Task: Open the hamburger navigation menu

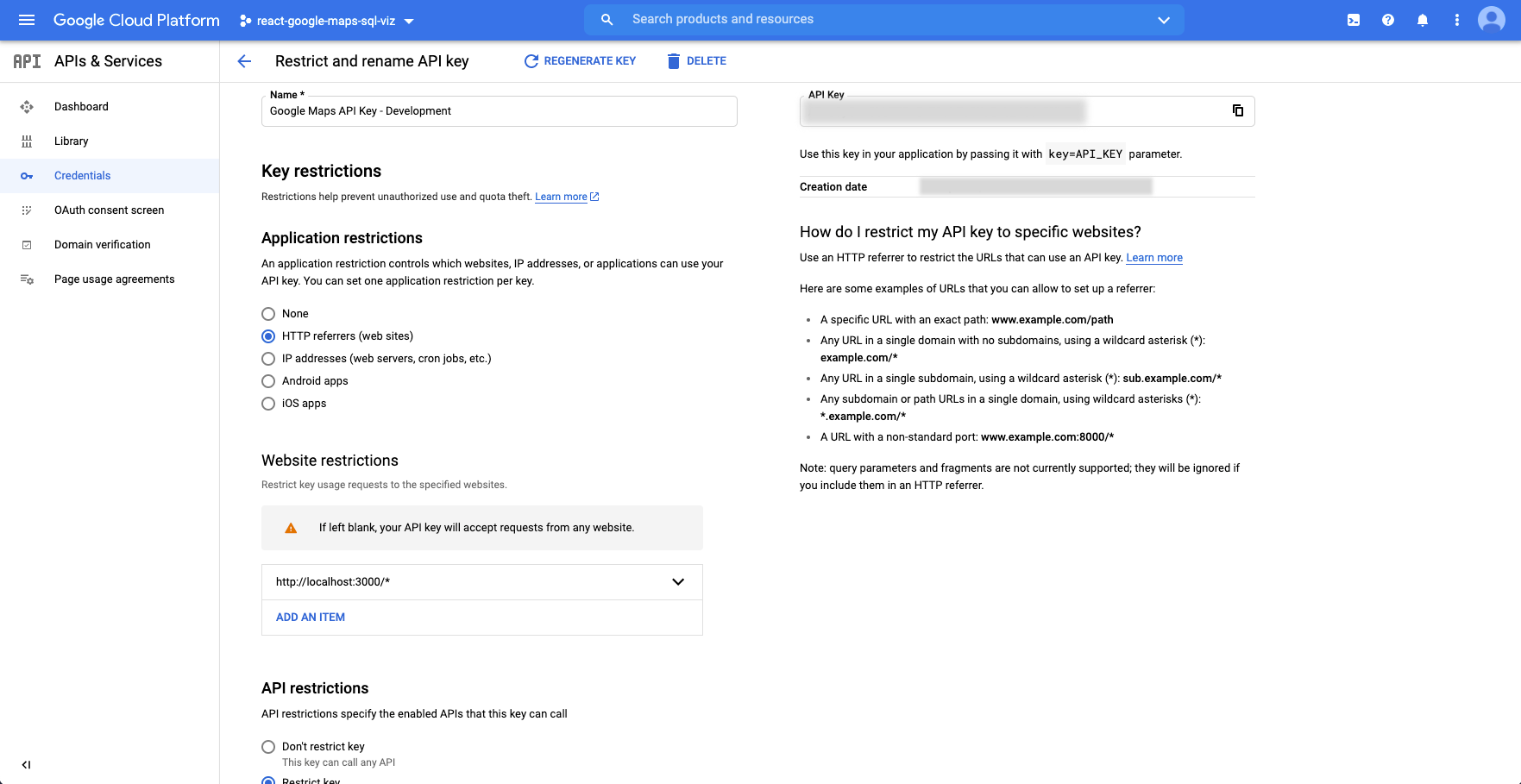Action: 27,20
